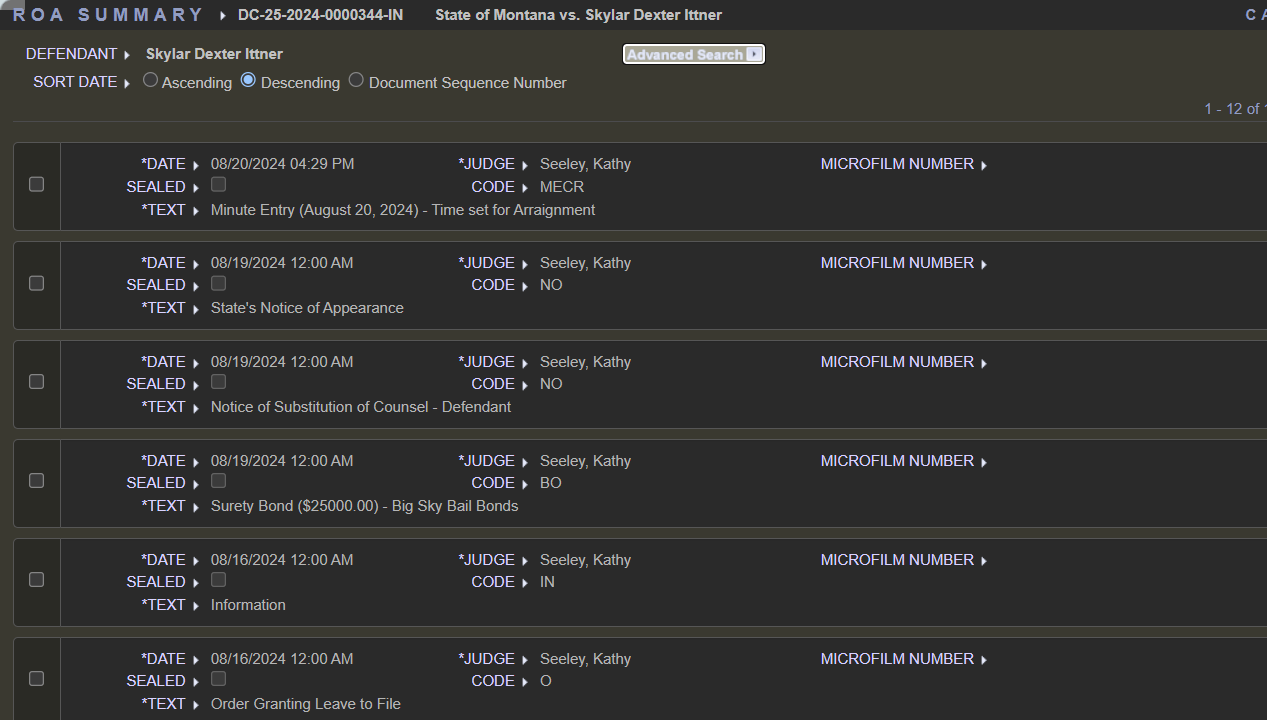This screenshot has height=720, width=1267.
Task: Click *JUDGE arrow in Minute Entry row
Action: pyautogui.click(x=525, y=165)
